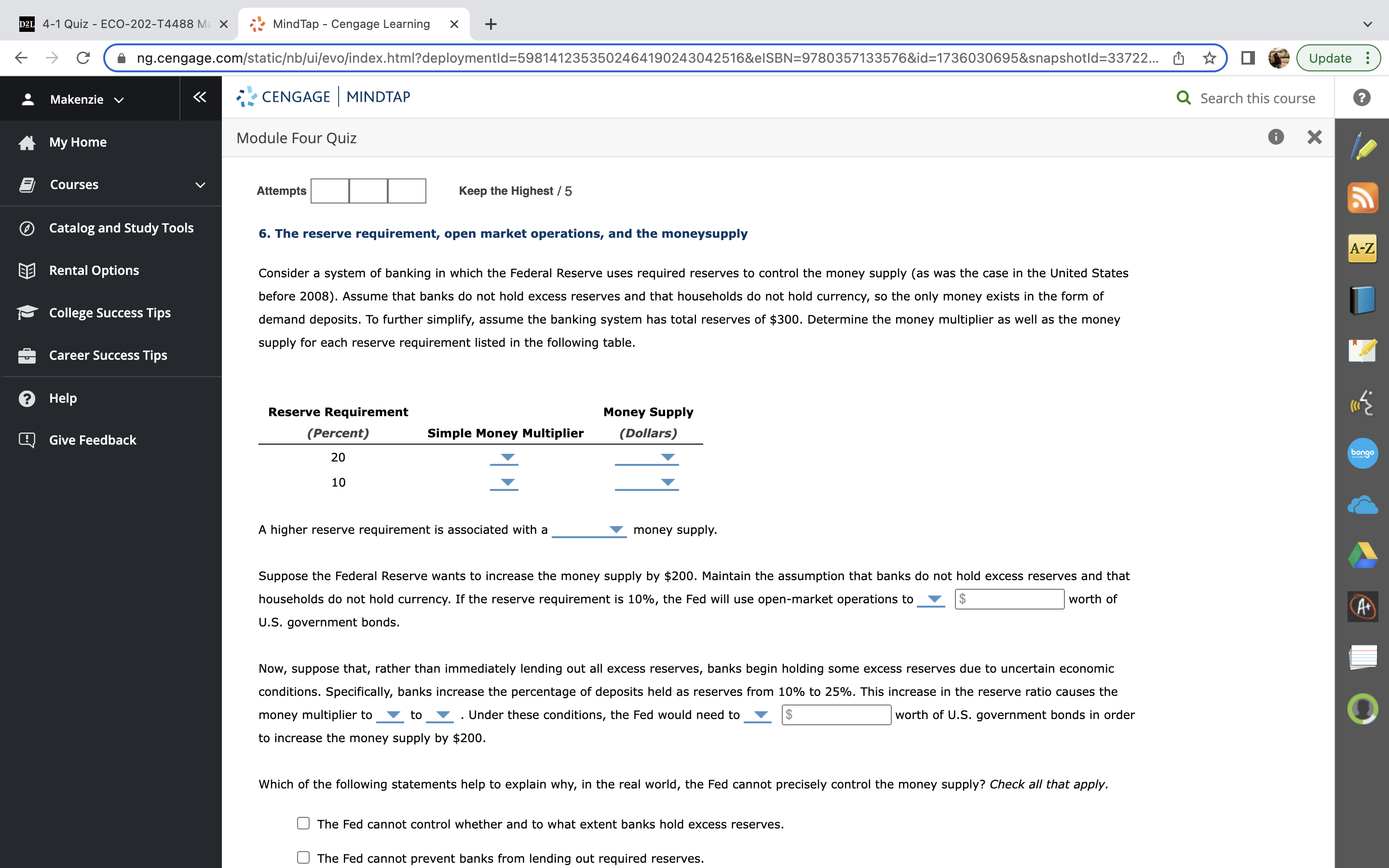Launch the Bongo app icon
This screenshot has width=1389, height=868.
1362,453
